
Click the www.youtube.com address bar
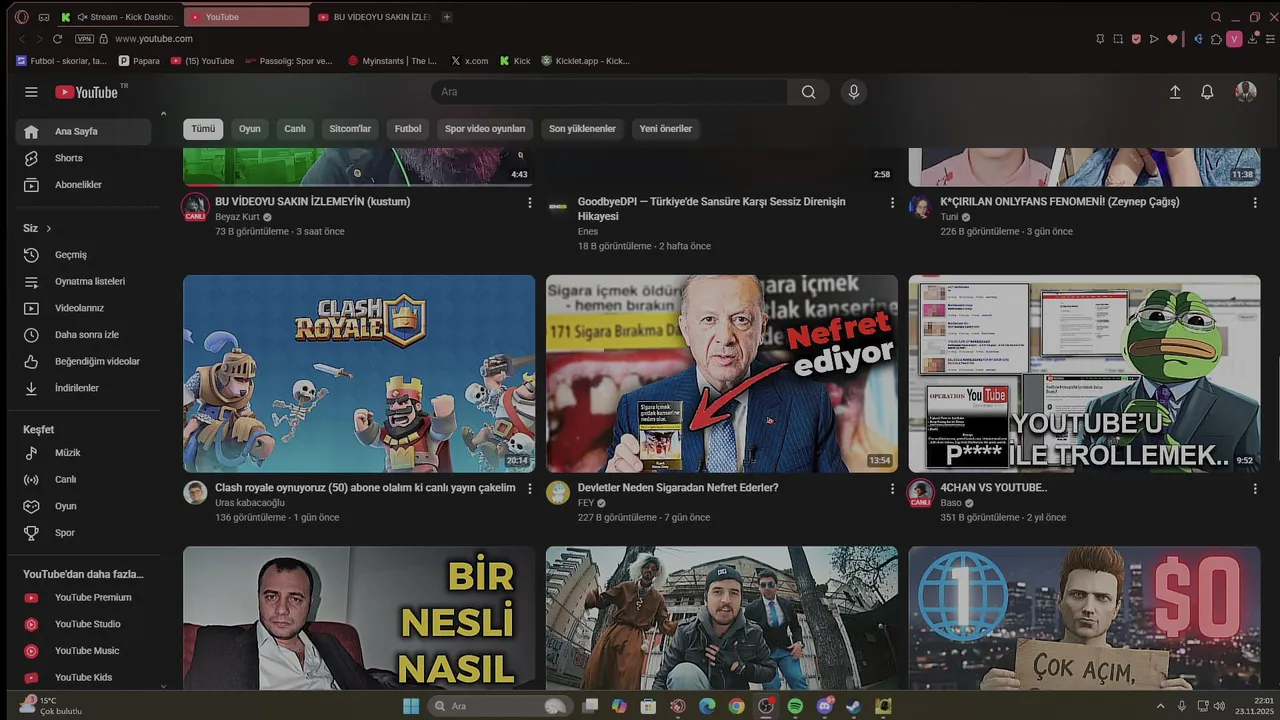pyautogui.click(x=153, y=39)
